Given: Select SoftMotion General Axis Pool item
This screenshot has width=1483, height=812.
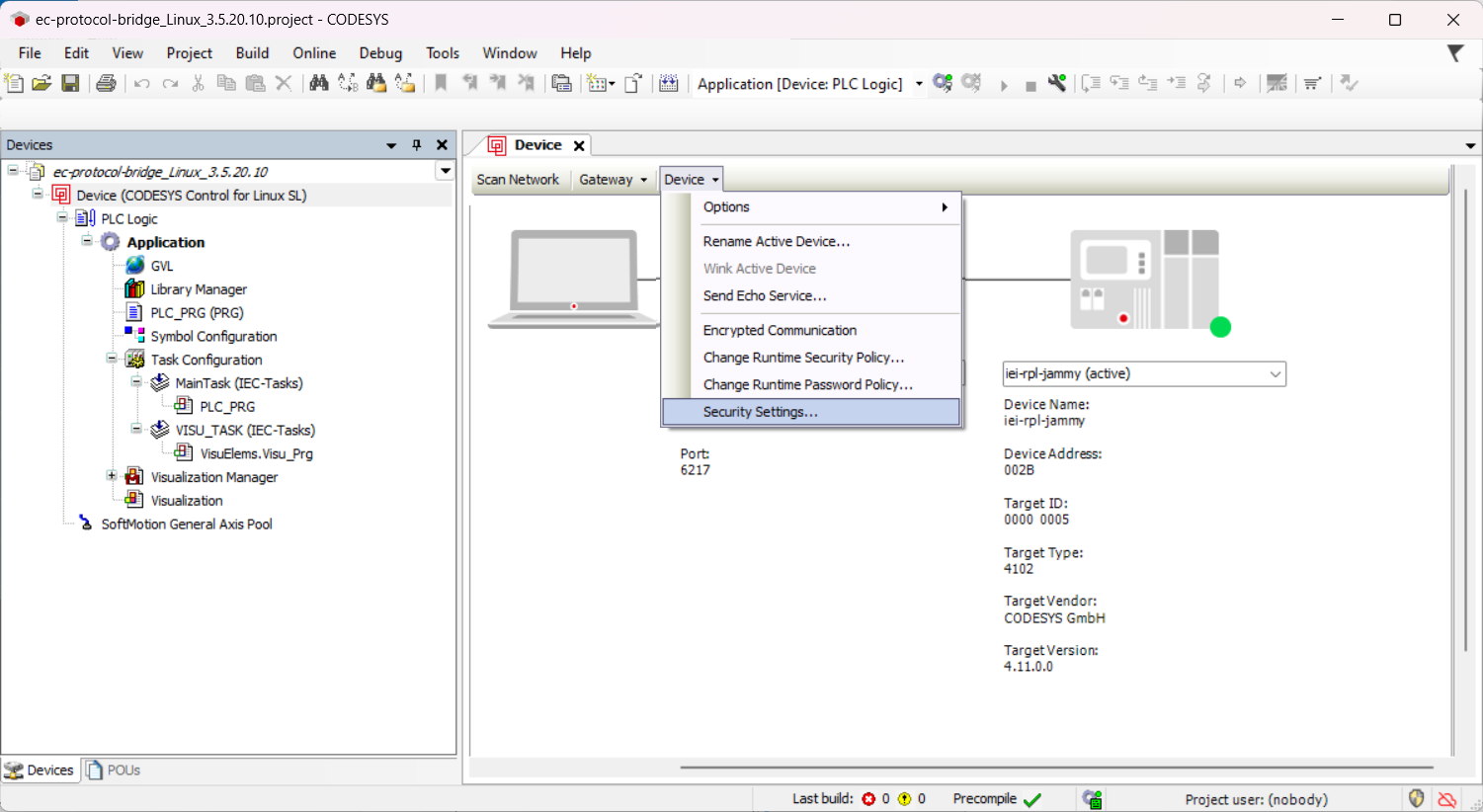Looking at the screenshot, I should coord(187,525).
